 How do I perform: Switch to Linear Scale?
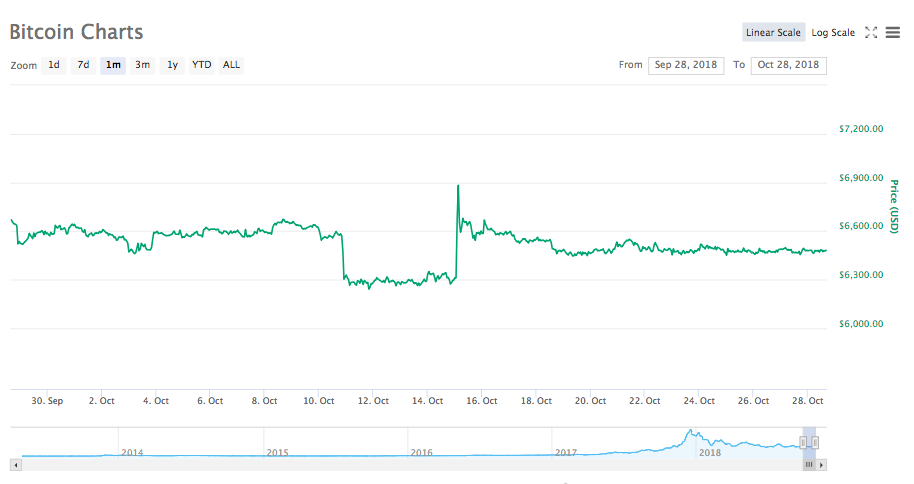774,33
